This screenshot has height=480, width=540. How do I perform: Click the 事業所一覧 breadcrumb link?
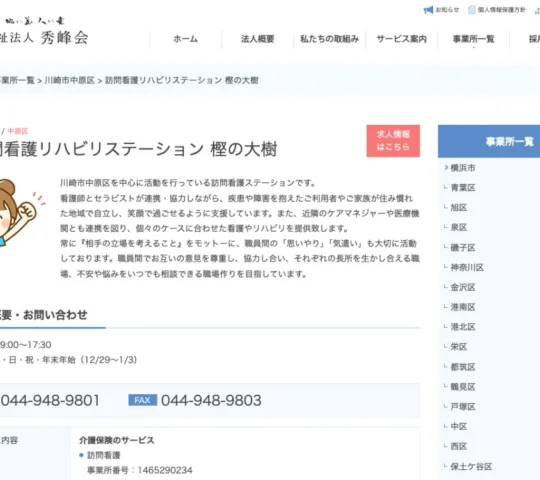[17, 80]
